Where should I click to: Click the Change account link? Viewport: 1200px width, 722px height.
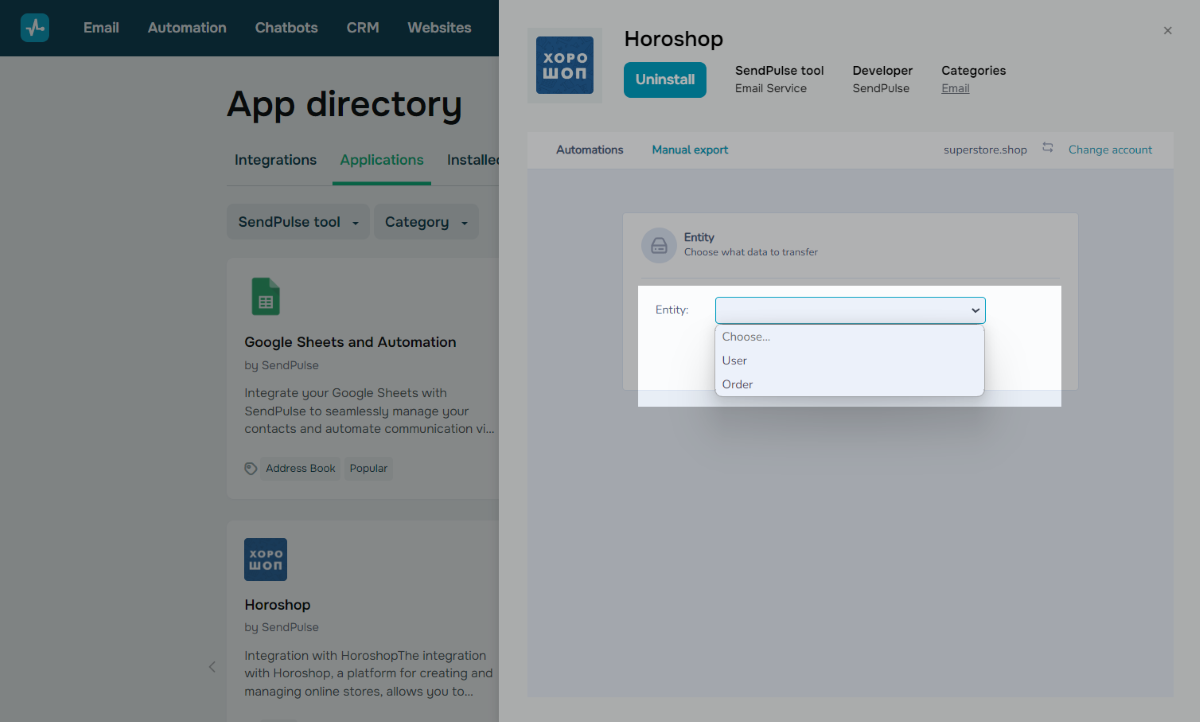click(1110, 150)
